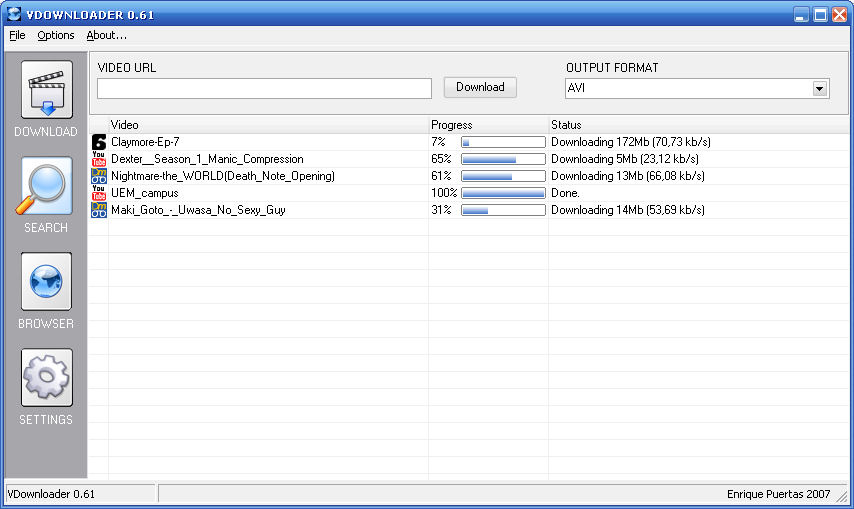Open the File menu
This screenshot has width=854, height=509.
click(17, 35)
